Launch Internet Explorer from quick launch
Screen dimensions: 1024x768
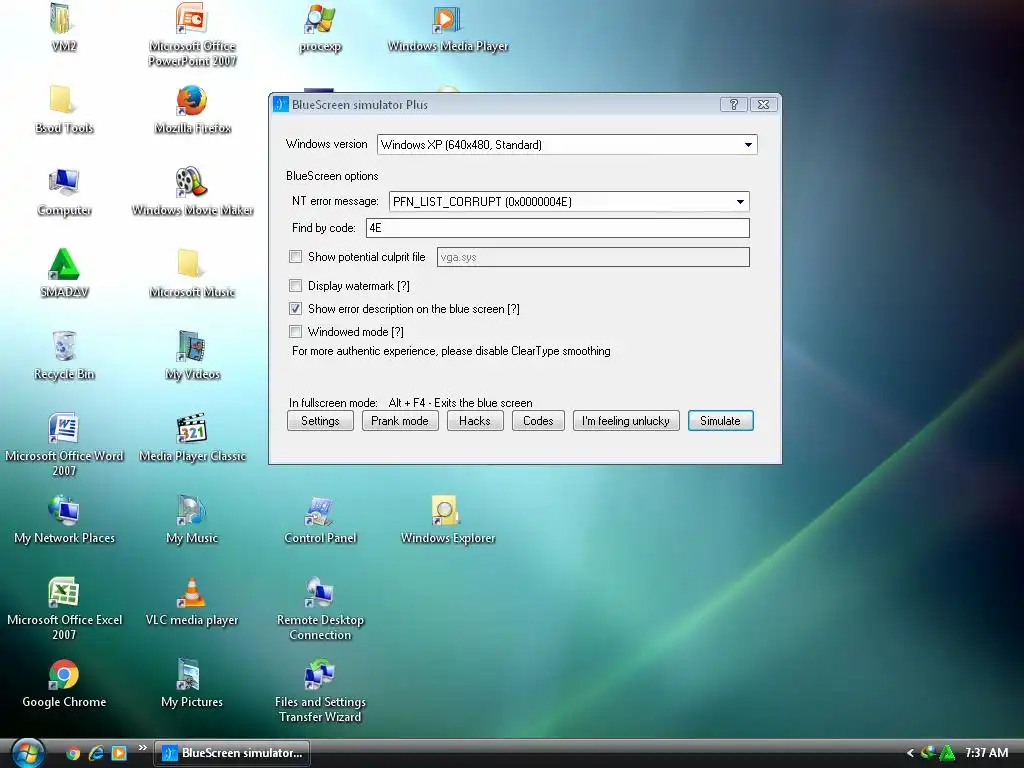pos(96,753)
